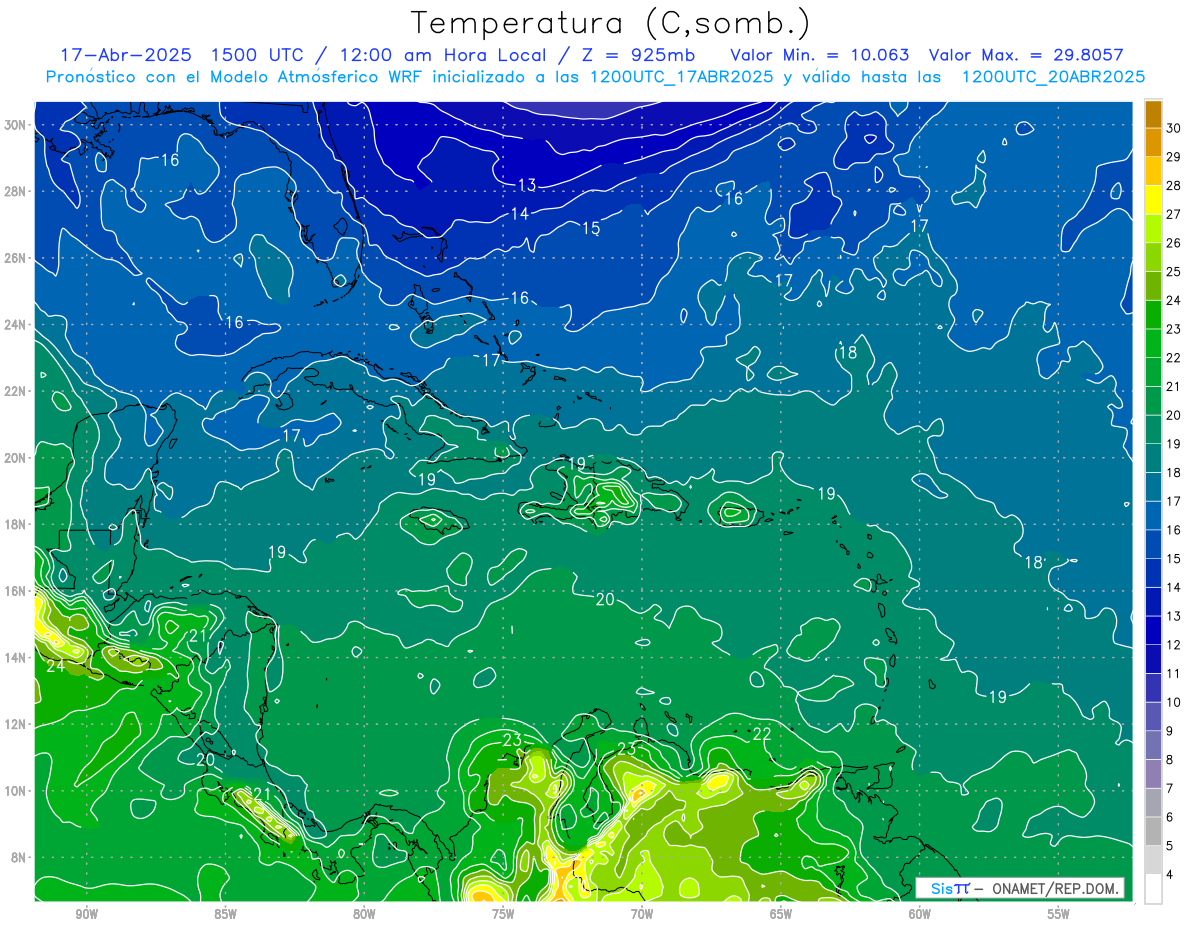The image size is (1200, 927).
Task: Pick the yellow legend band between 27 and 28
Action: 1153,199
